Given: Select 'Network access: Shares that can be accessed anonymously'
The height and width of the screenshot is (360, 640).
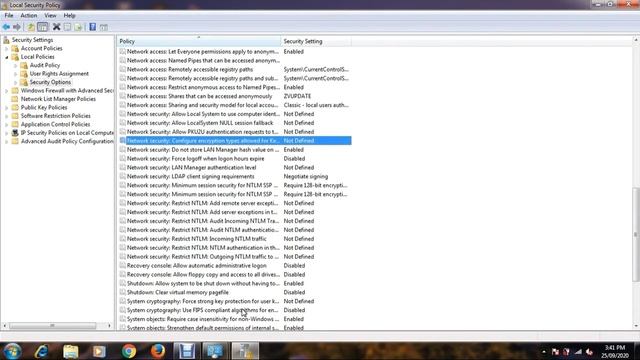Looking at the screenshot, I should point(200,96).
